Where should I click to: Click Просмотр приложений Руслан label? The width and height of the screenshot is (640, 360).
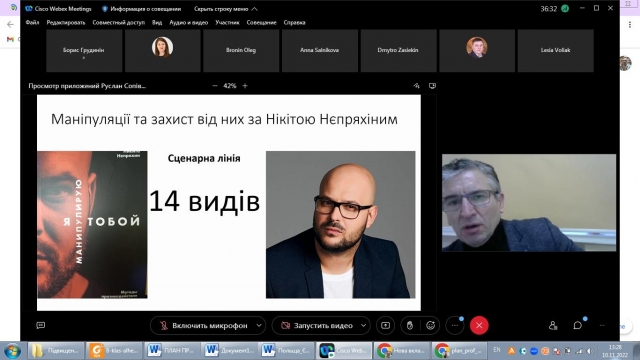click(x=87, y=86)
